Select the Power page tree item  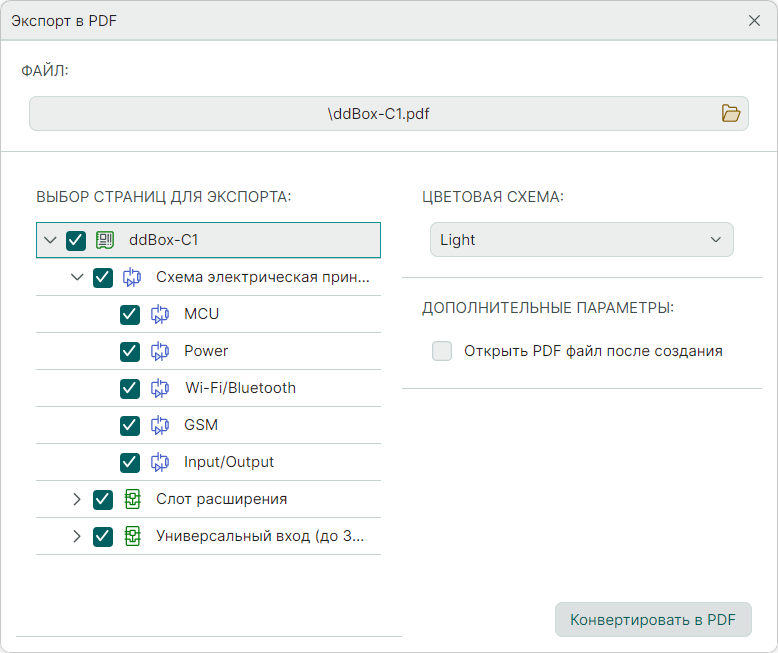pos(206,351)
